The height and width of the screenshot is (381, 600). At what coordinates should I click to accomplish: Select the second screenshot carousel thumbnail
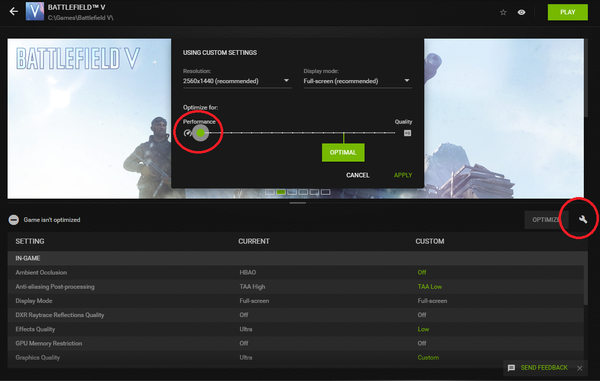pos(281,192)
